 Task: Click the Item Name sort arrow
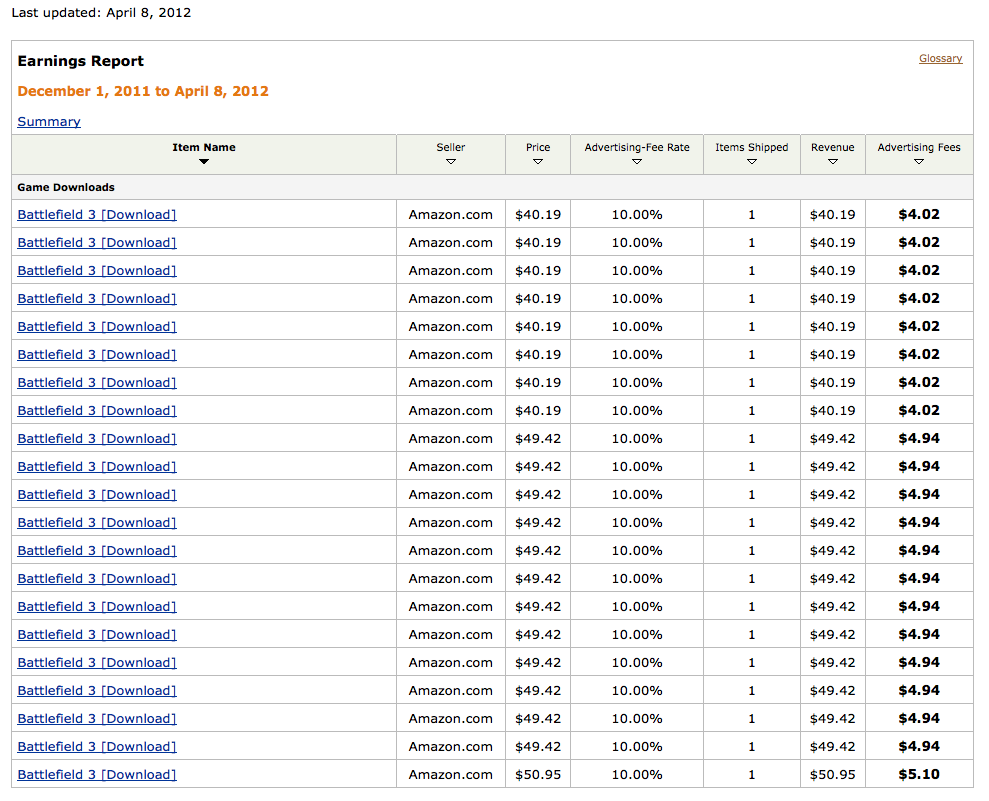203,162
